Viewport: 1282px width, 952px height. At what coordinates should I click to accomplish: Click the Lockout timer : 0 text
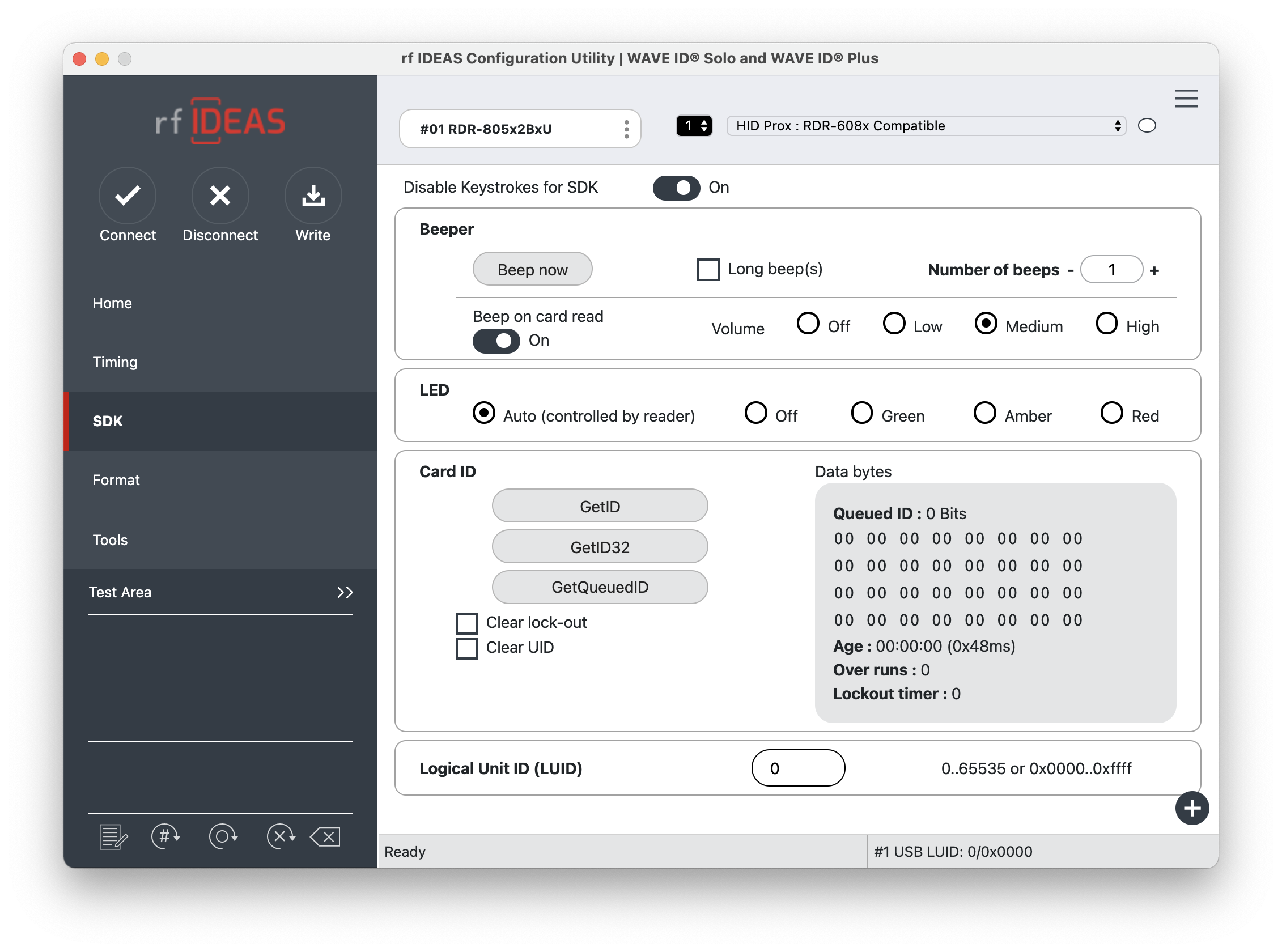coord(897,694)
